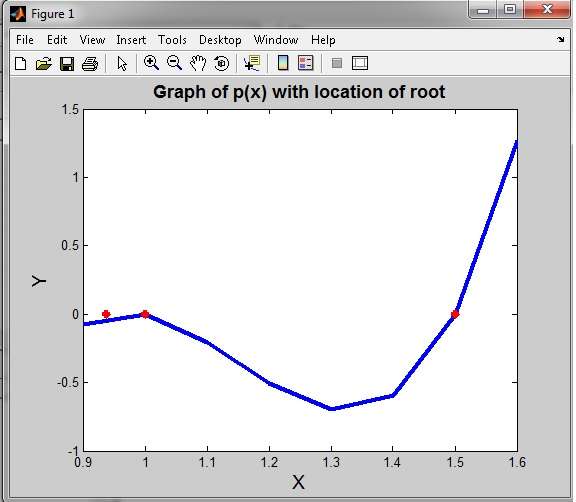Click the red root marker at x=1.5
This screenshot has width=576, height=502.
(x=455, y=314)
